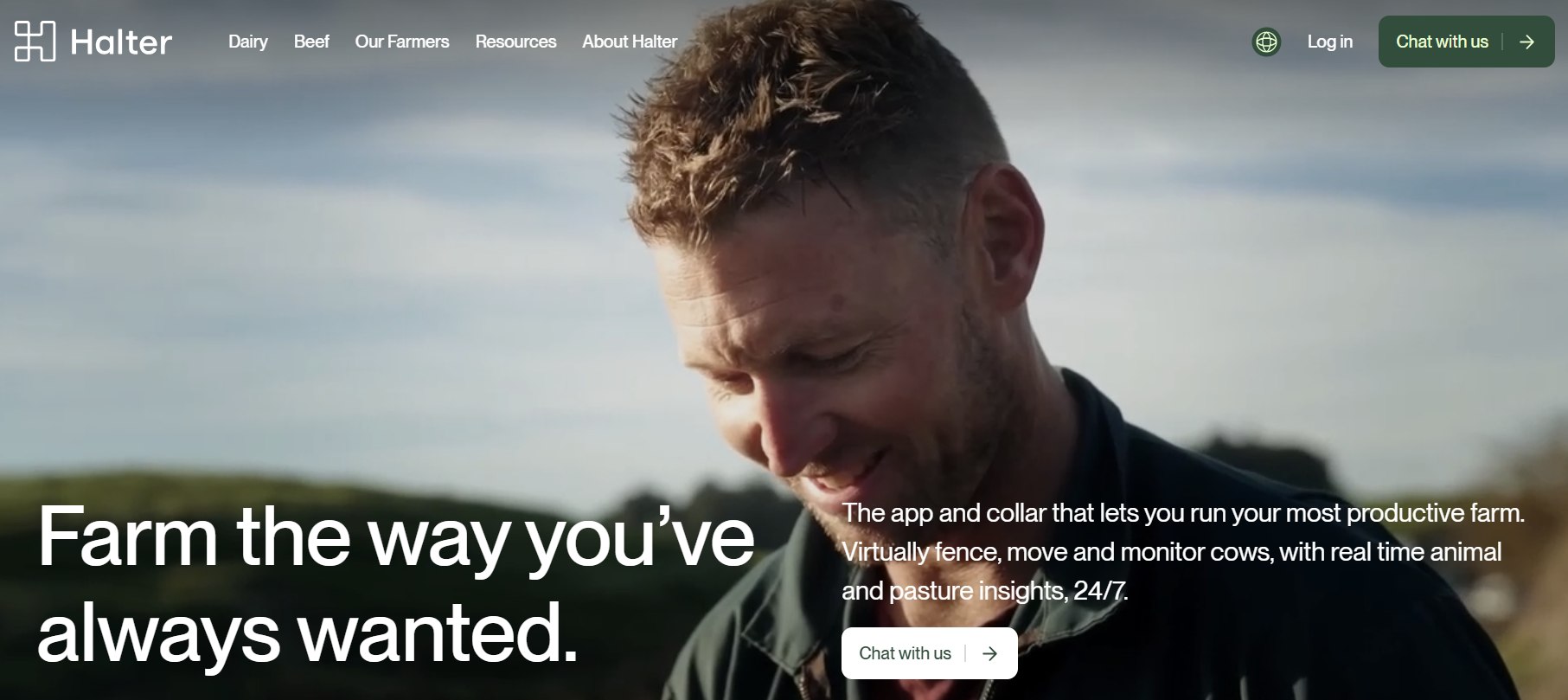Open the globe region selector
The width and height of the screenshot is (1568, 700).
1266,42
